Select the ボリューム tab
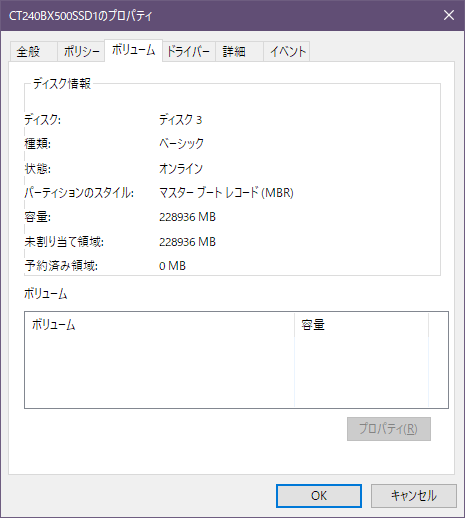Image resolution: width=465 pixels, height=518 pixels. coord(133,50)
